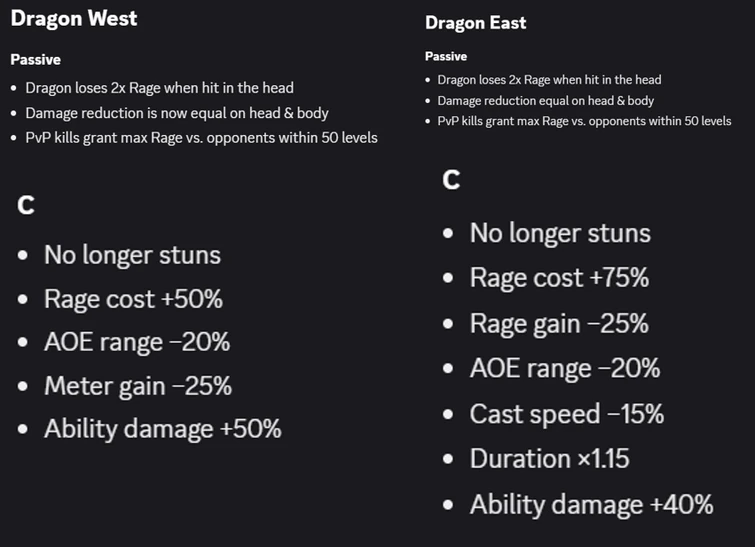Click Dragon East's 'AOE range −20%' line
This screenshot has width=755, height=547.
[565, 368]
